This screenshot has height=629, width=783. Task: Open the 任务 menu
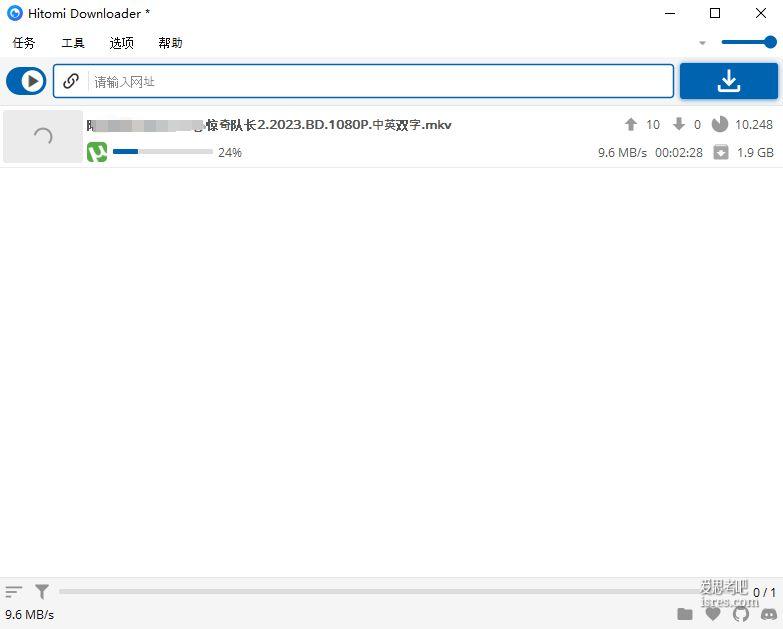click(23, 43)
